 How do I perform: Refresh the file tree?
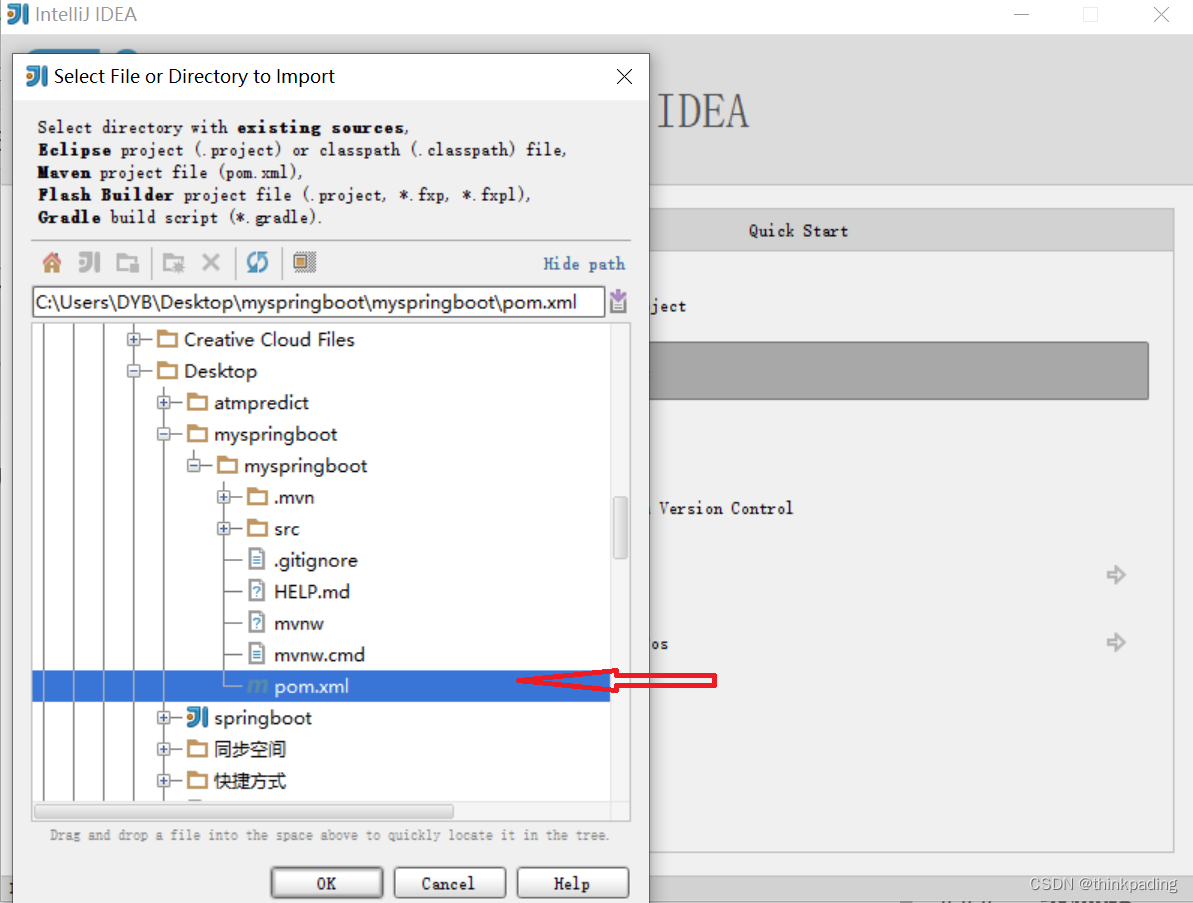[257, 263]
